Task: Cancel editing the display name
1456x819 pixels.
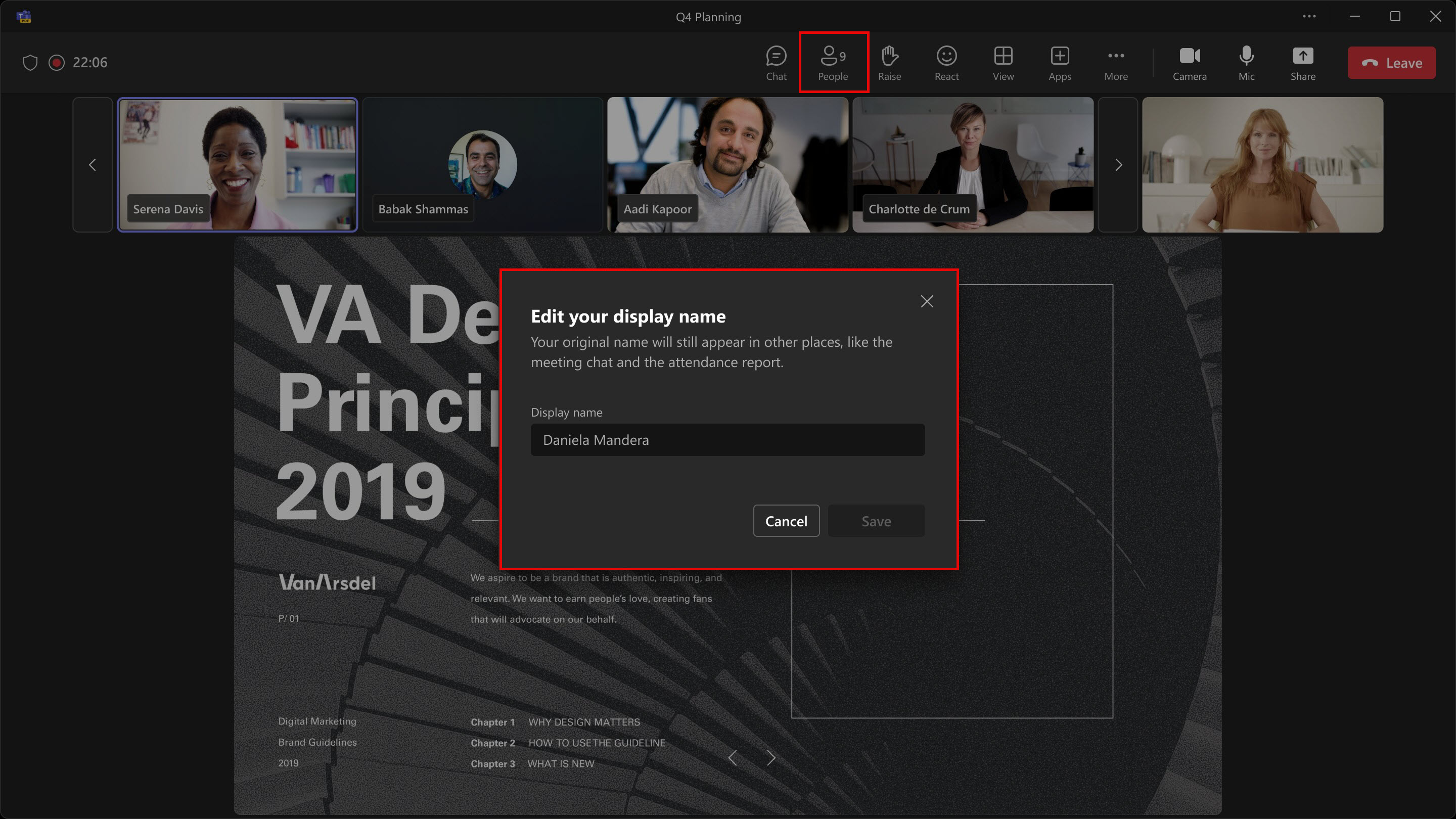Action: 786,521
